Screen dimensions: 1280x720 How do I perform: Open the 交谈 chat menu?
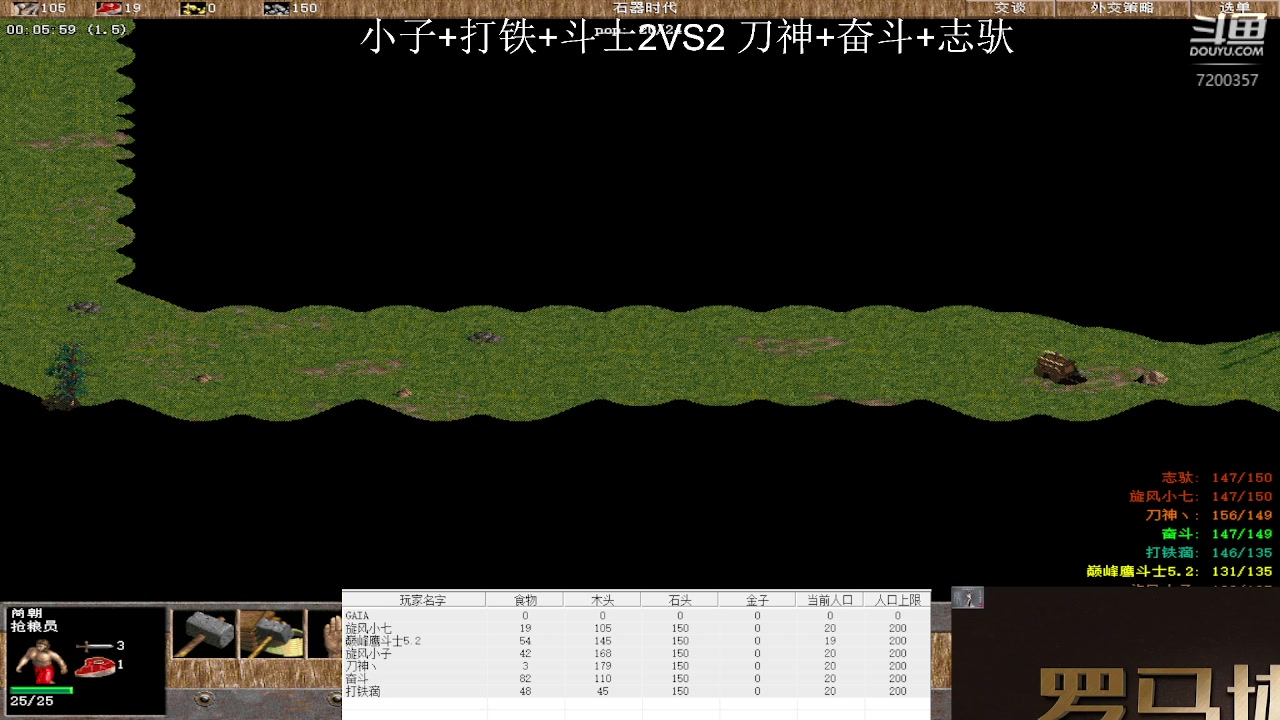click(x=1010, y=8)
